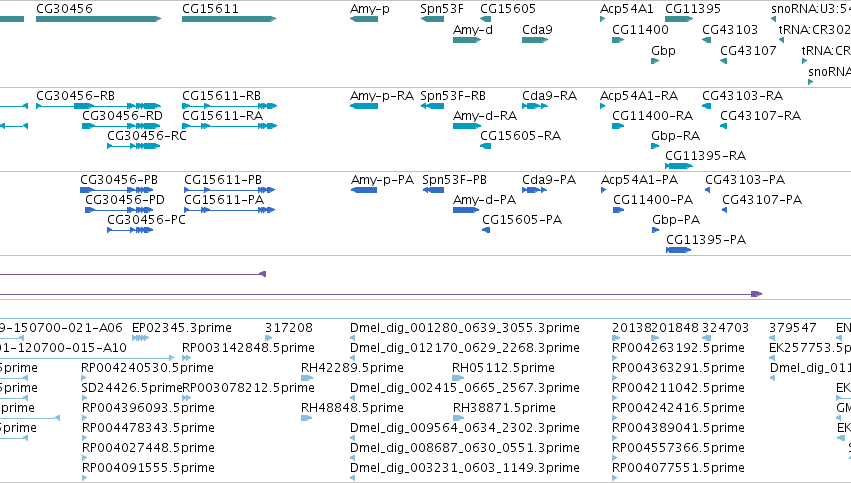Screen dimensions: 851x483
Task: Select the Cda9 gene feature bar
Action: [x=535, y=40]
